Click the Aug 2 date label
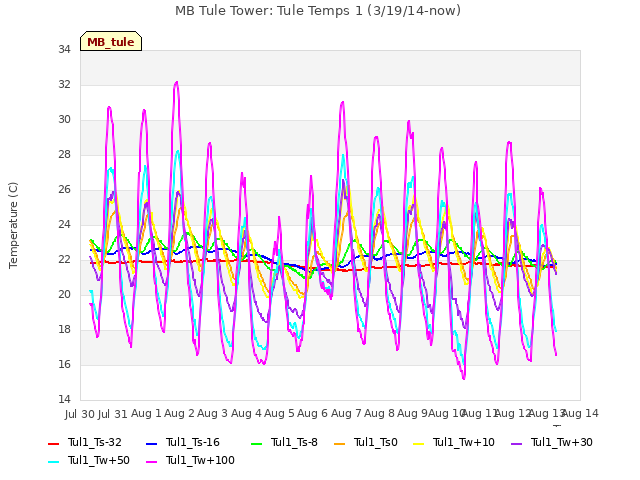Screen dimensions: 640x480 coord(180,414)
